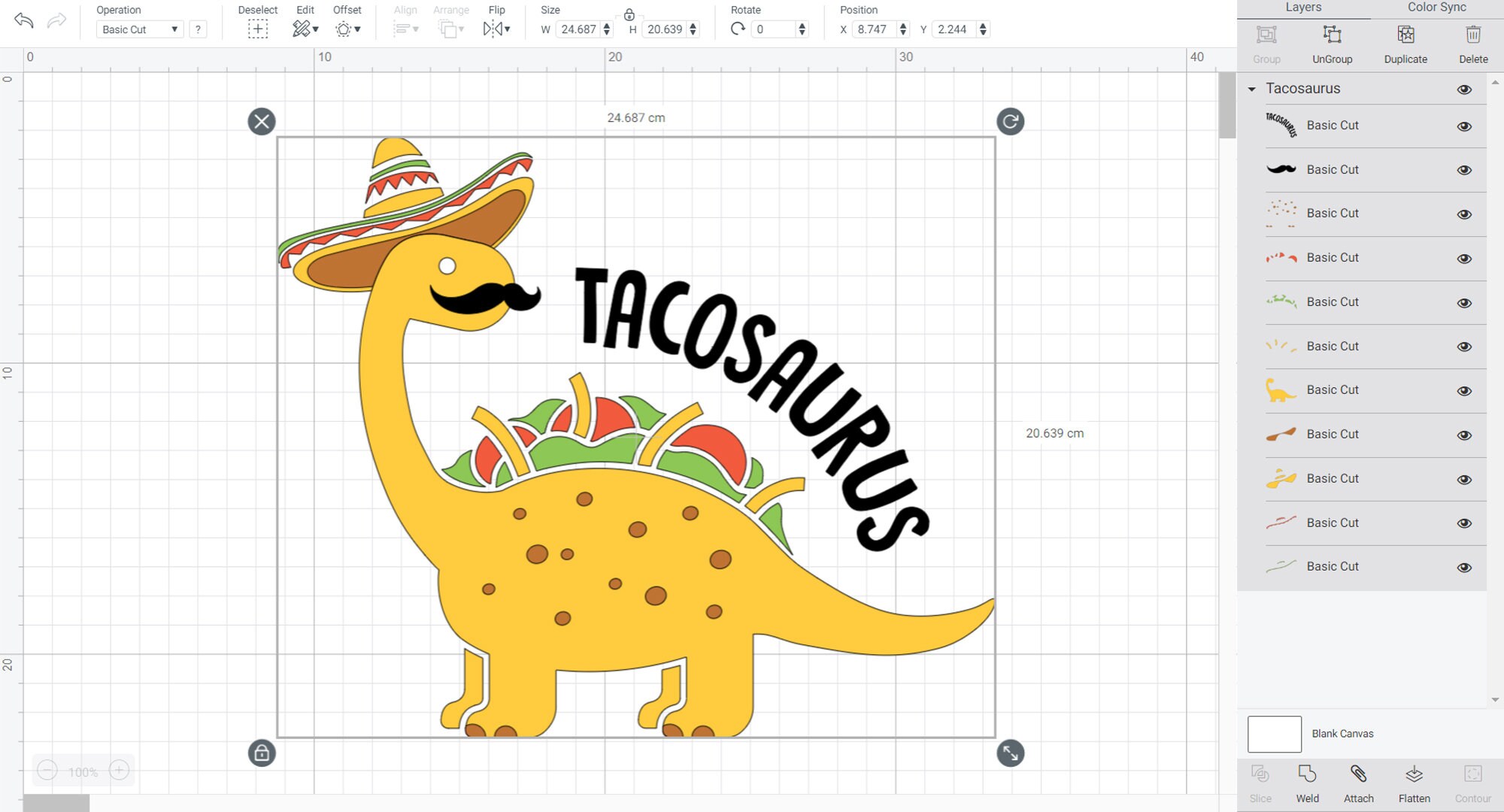Open the Offset tool
The image size is (1504, 812).
342,29
